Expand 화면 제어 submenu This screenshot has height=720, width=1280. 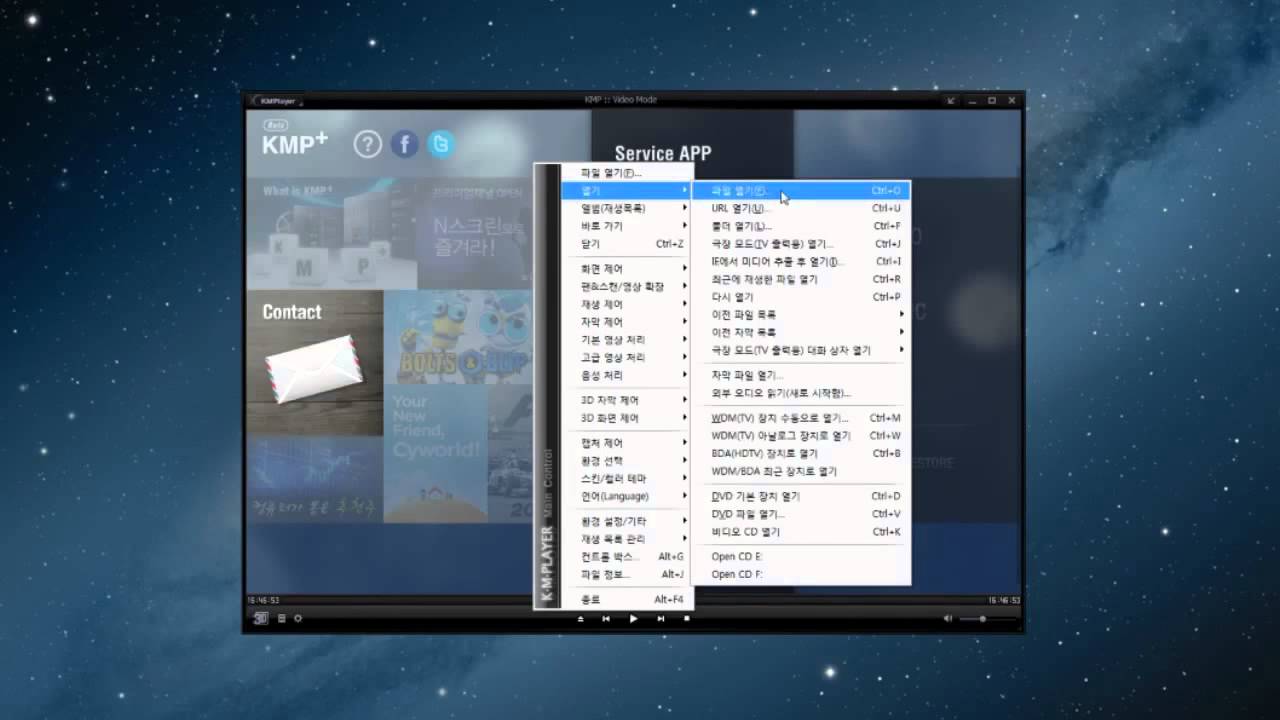(626, 269)
